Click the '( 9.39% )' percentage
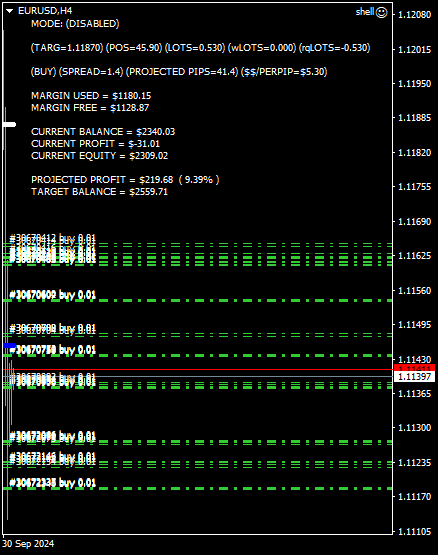The width and height of the screenshot is (438, 555). (x=199, y=180)
